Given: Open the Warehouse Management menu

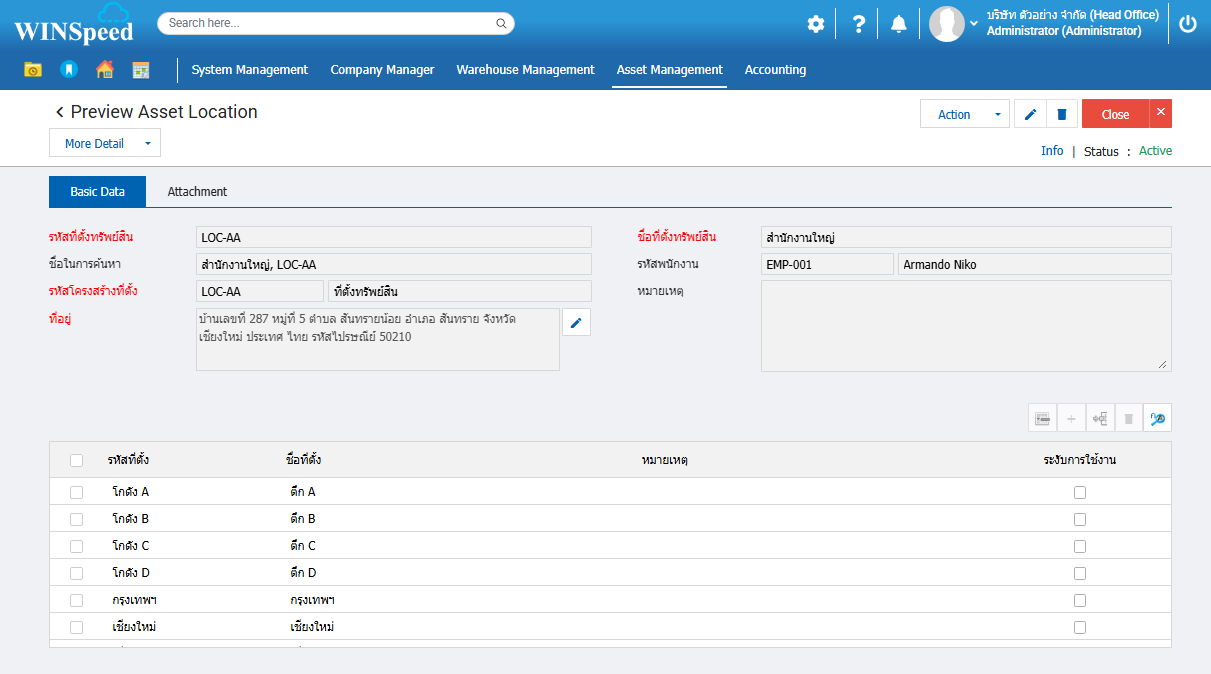Looking at the screenshot, I should pos(525,70).
